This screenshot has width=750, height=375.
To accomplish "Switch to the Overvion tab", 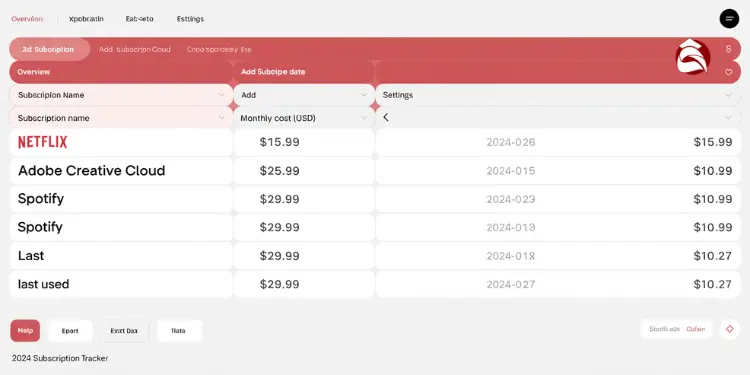I will [x=27, y=19].
